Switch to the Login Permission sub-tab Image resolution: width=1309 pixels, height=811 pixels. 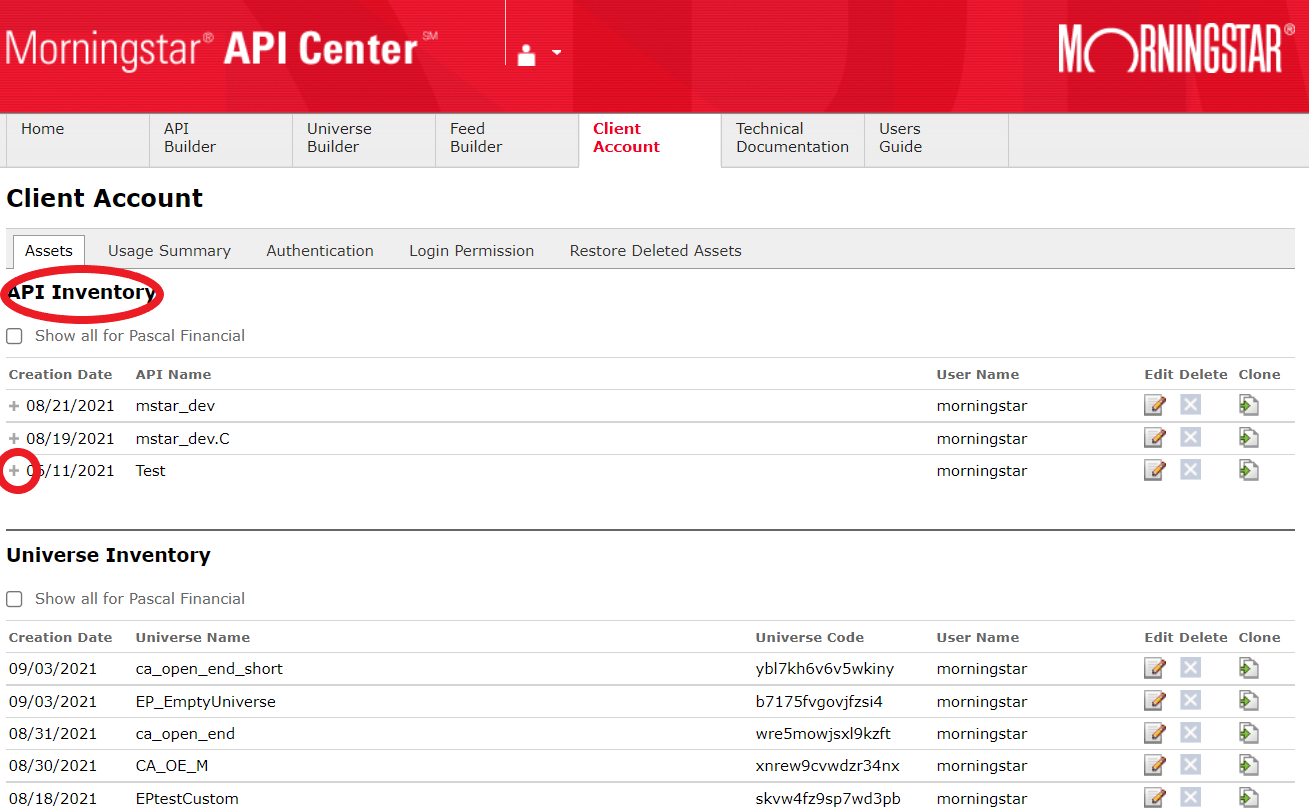pyautogui.click(x=471, y=251)
